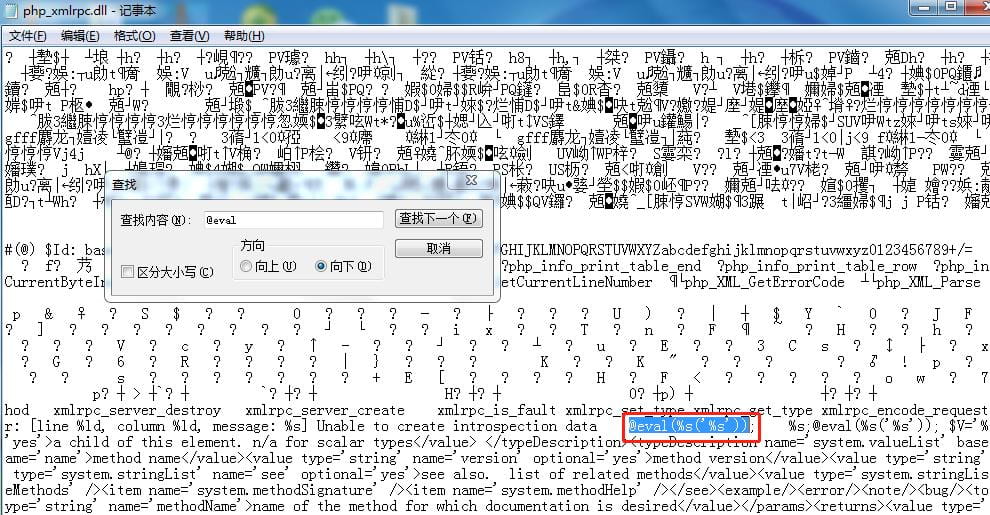This screenshot has height=515, width=990.
Task: Click the 取消 button
Action: 439,248
